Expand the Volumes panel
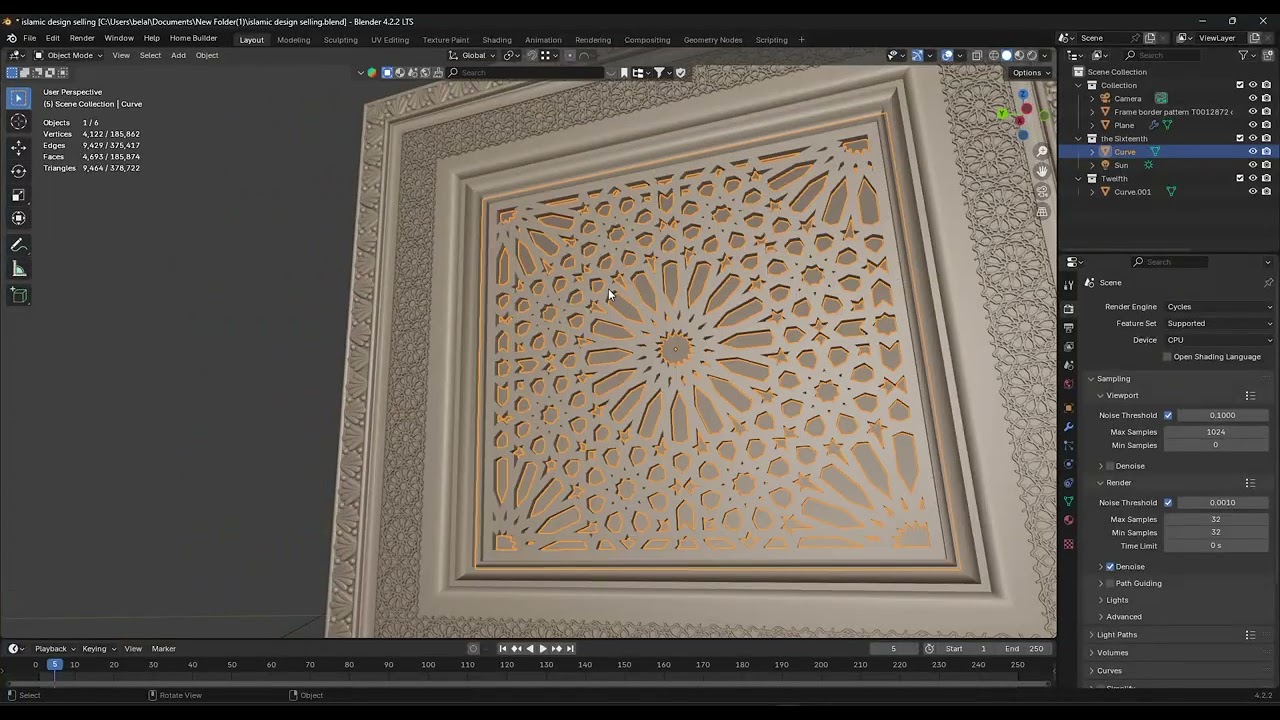This screenshot has width=1280, height=720. coord(1112,653)
